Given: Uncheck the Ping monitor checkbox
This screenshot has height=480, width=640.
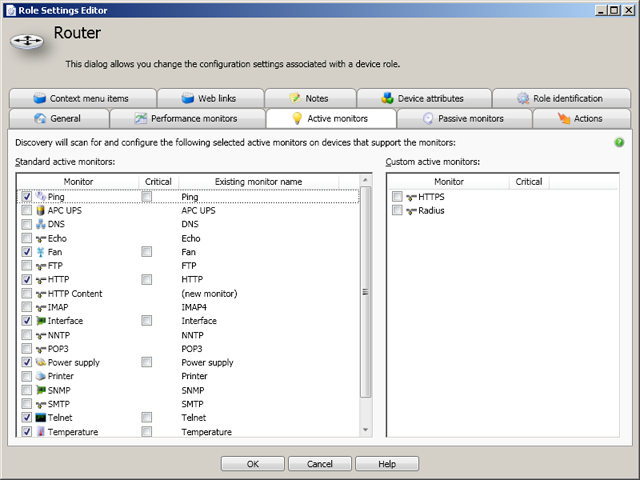Looking at the screenshot, I should coord(27,197).
